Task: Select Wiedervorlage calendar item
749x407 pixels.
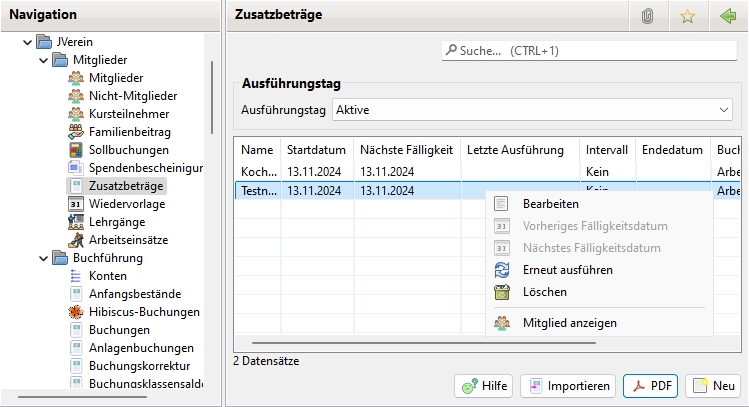Action: point(126,204)
